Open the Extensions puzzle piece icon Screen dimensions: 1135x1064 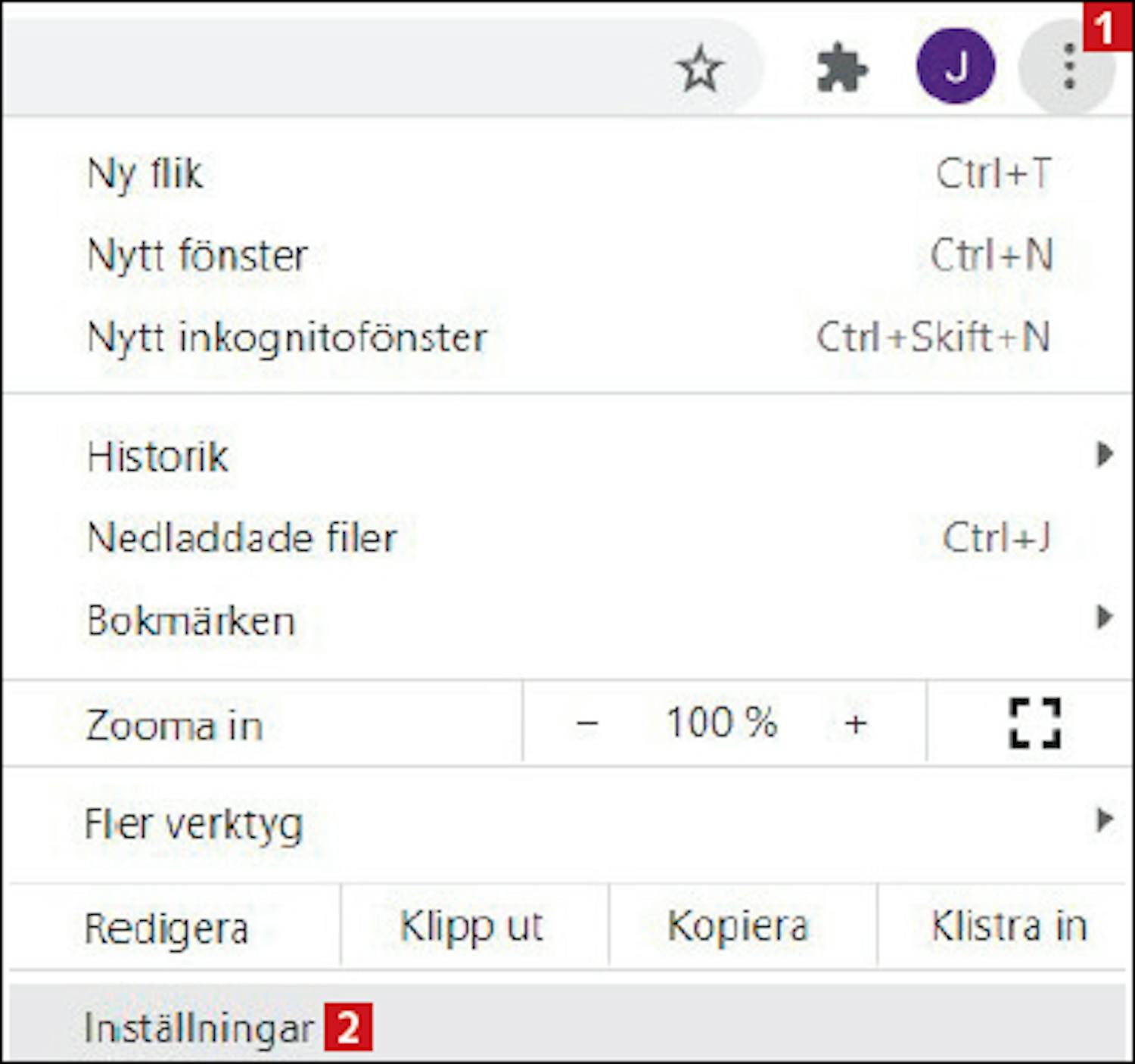[x=841, y=69]
